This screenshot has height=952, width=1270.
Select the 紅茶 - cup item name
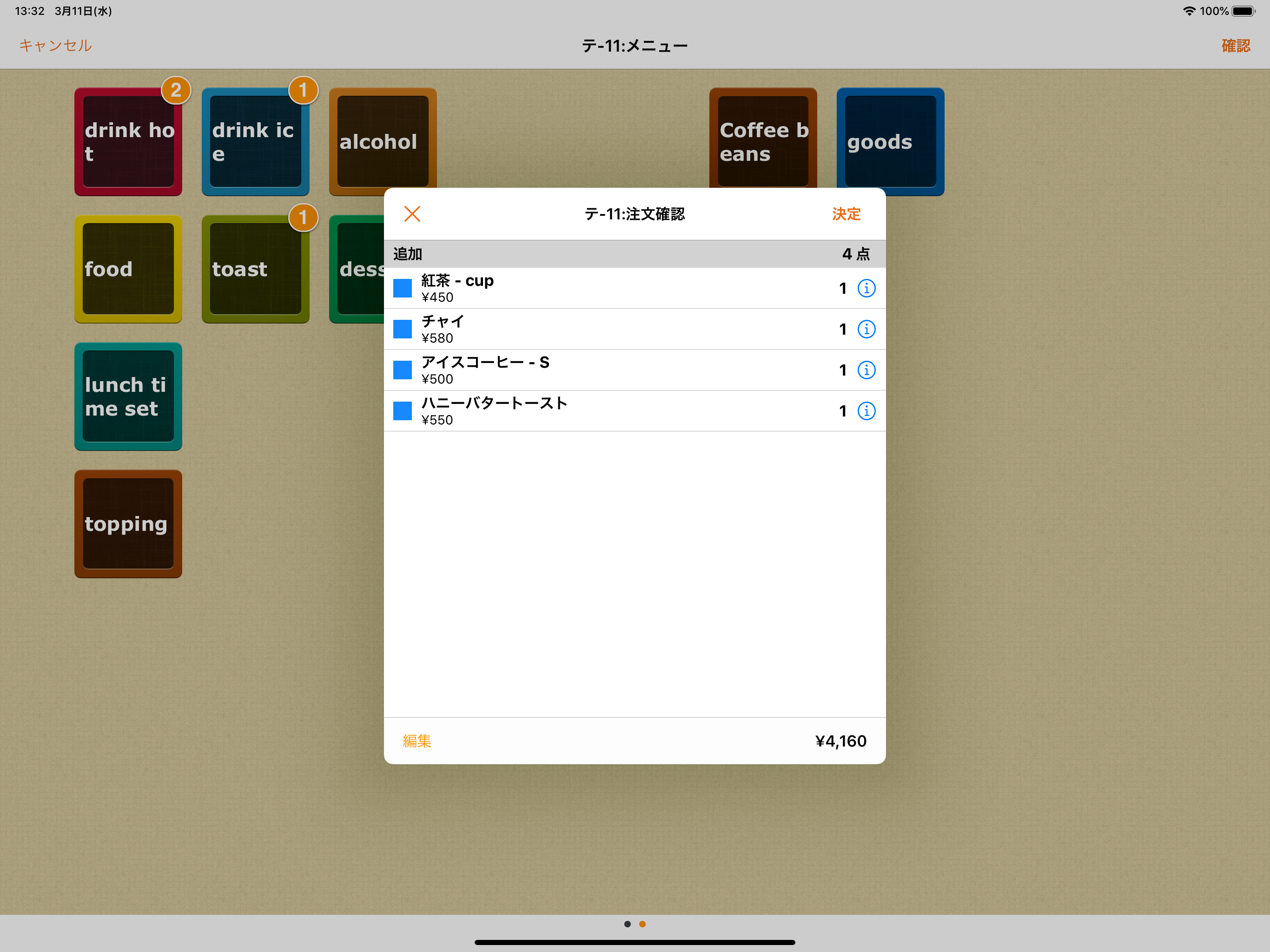click(x=457, y=281)
